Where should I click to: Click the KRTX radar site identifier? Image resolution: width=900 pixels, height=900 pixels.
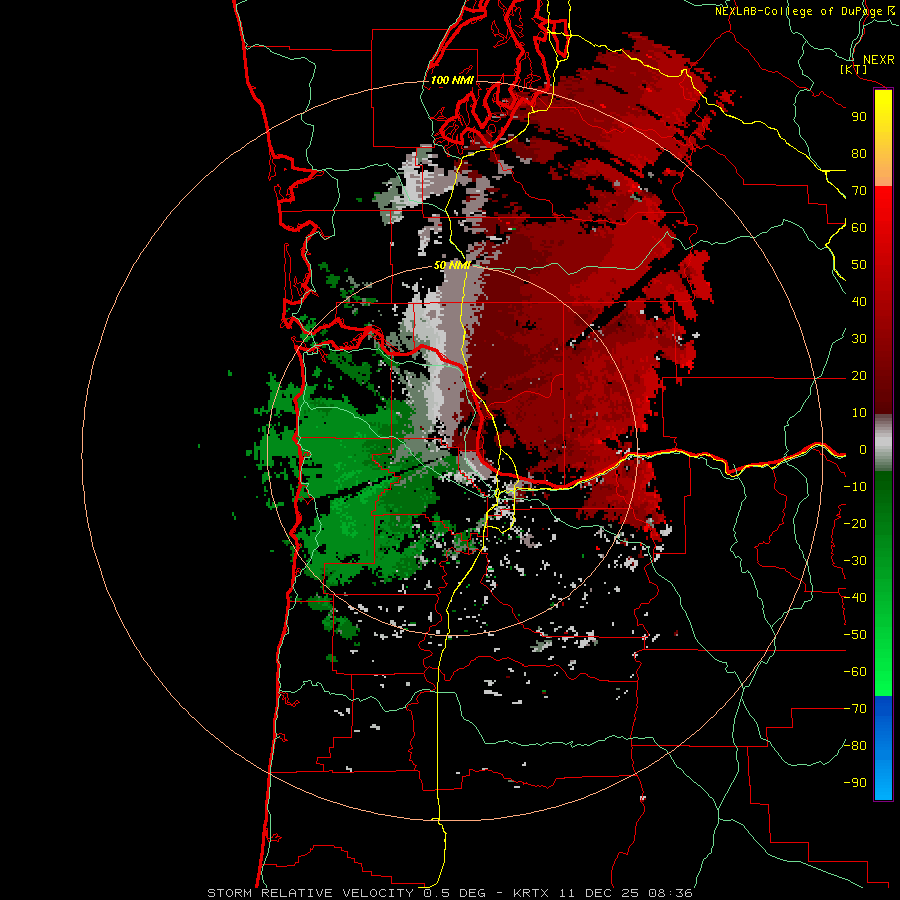[531, 893]
